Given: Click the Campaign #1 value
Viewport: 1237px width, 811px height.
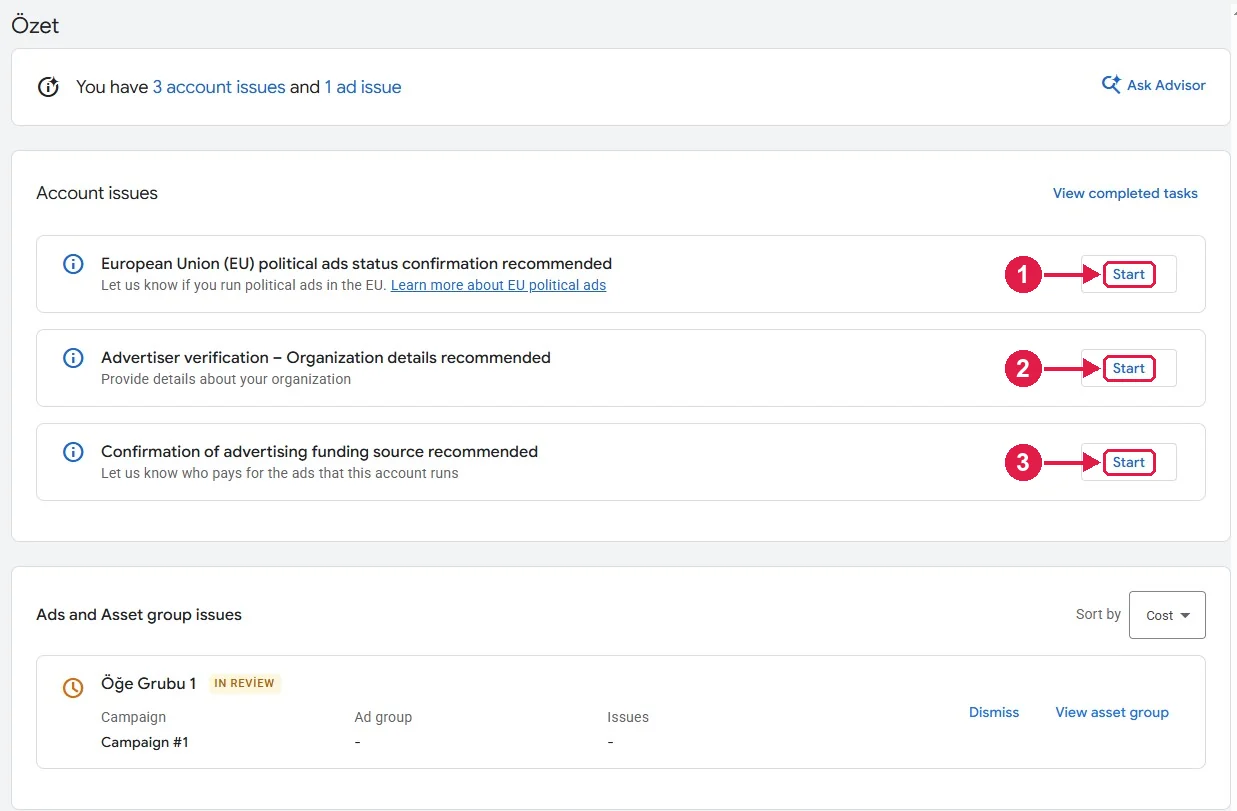Looking at the screenshot, I should 145,742.
